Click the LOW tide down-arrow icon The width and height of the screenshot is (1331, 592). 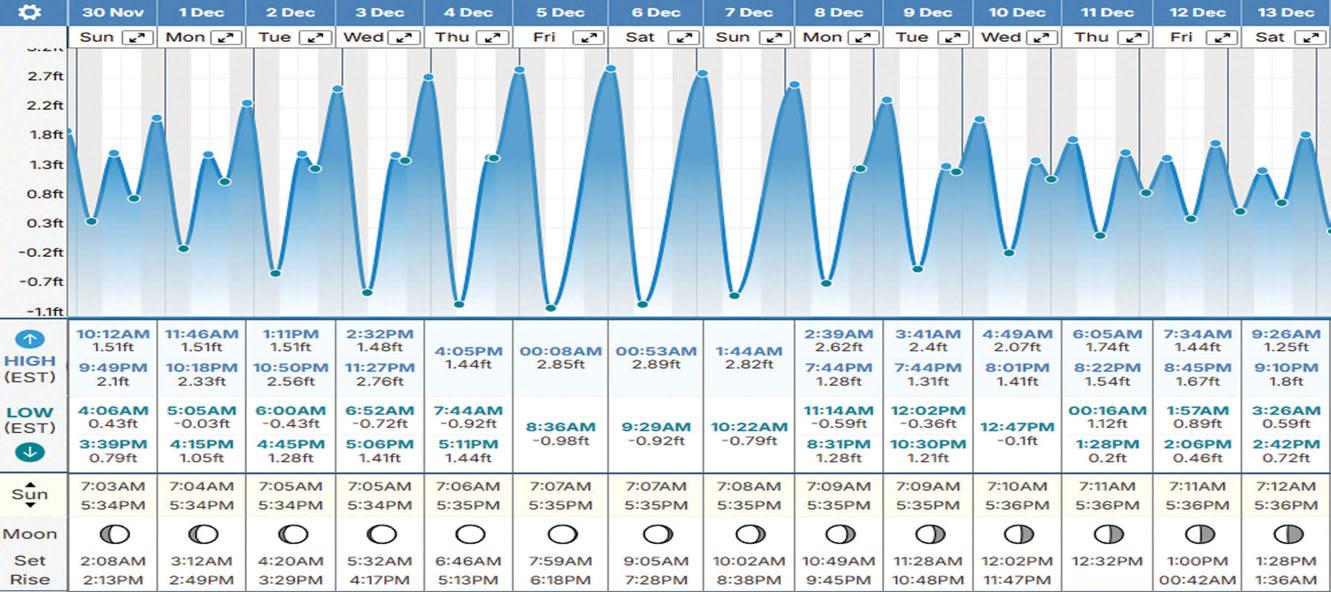click(x=30, y=452)
